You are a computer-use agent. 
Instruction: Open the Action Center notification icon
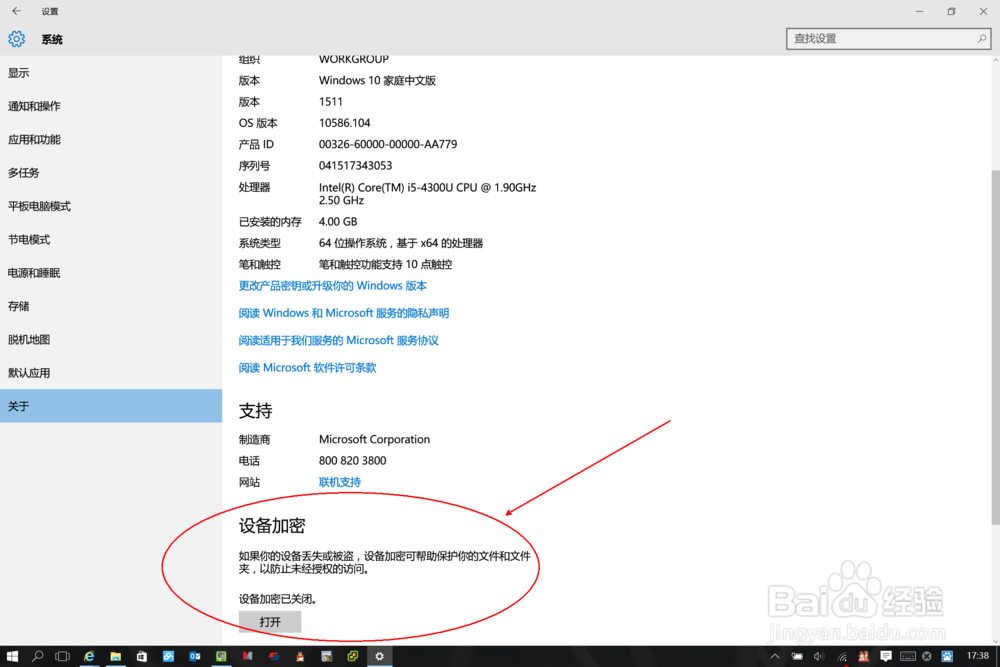click(886, 656)
